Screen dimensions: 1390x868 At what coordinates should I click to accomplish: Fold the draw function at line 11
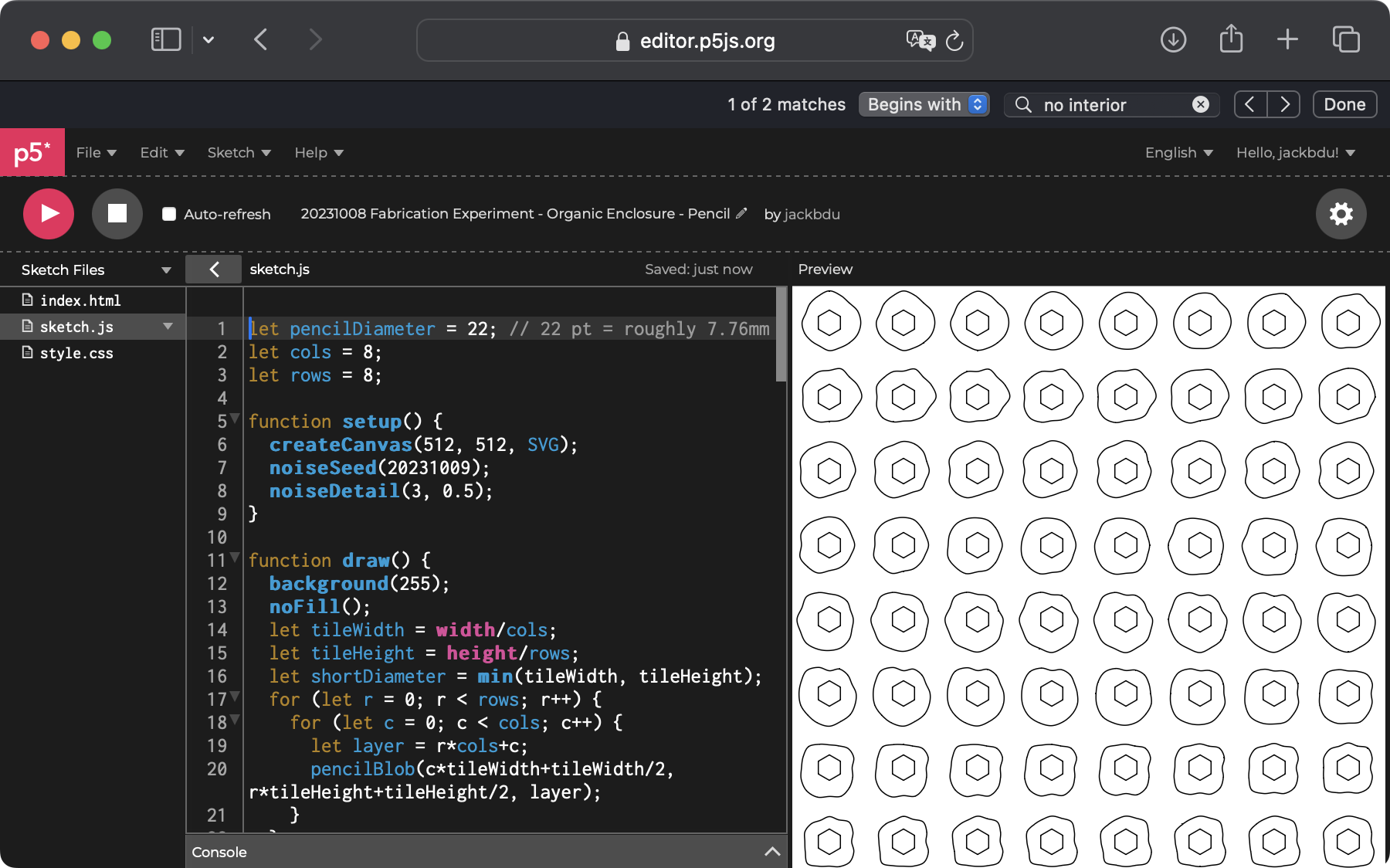[236, 558]
